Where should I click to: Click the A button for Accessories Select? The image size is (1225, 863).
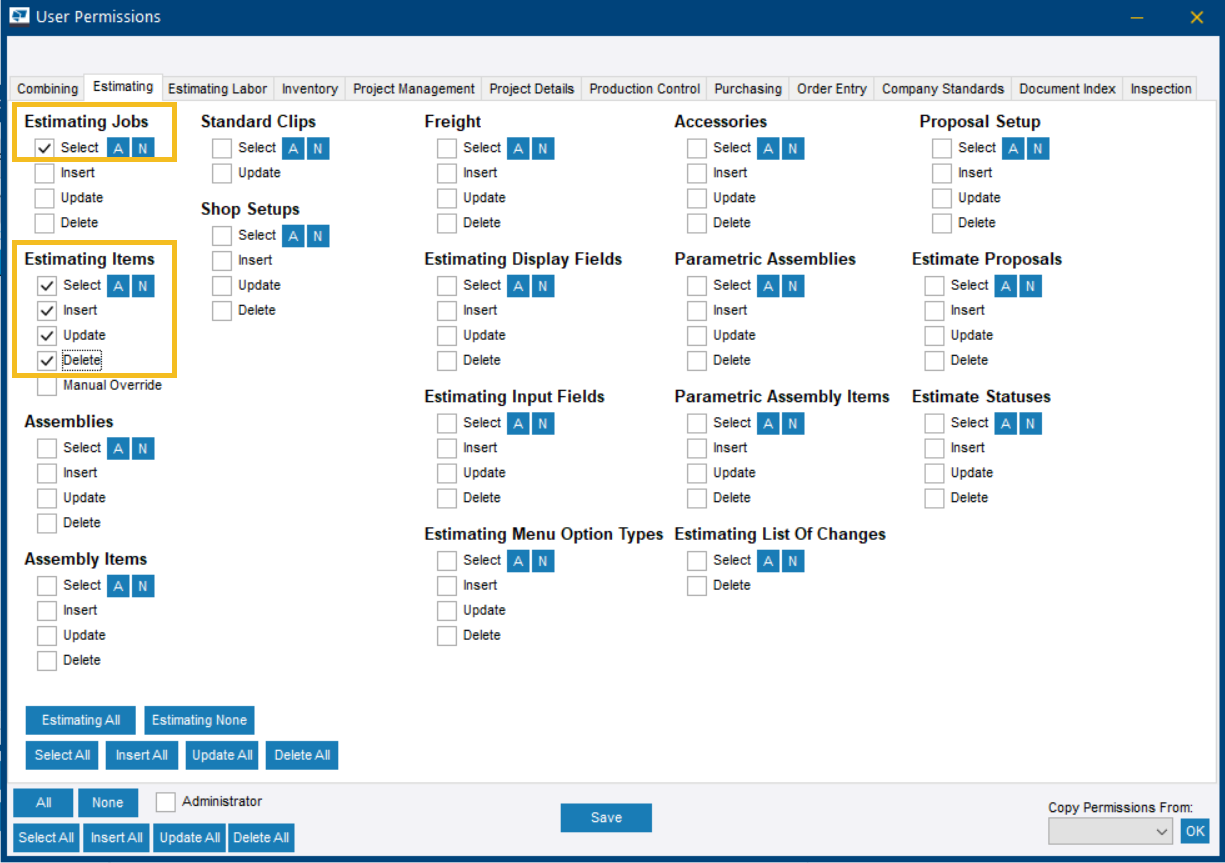pos(768,148)
